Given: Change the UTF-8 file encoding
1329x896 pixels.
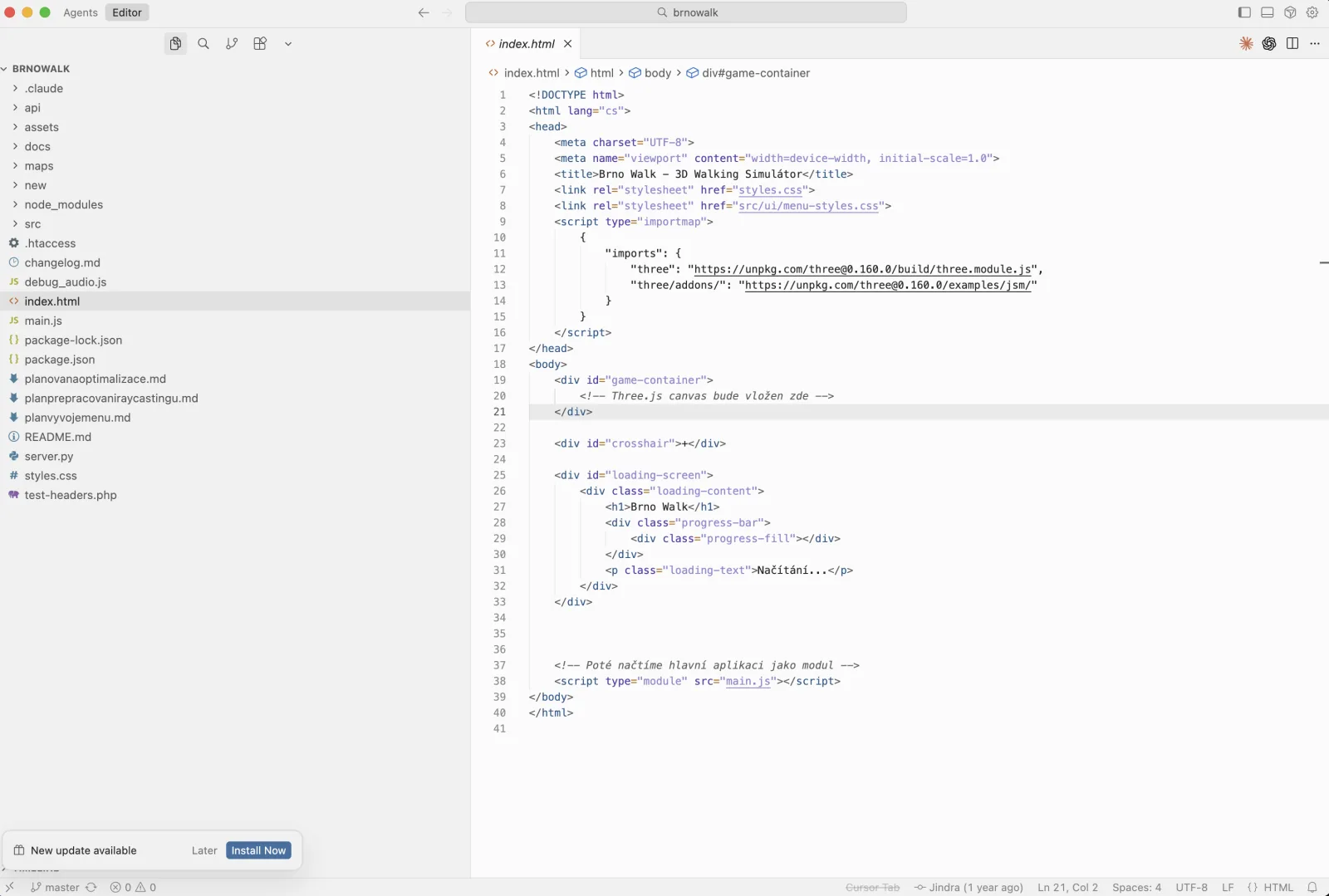Looking at the screenshot, I should pos(1192,888).
